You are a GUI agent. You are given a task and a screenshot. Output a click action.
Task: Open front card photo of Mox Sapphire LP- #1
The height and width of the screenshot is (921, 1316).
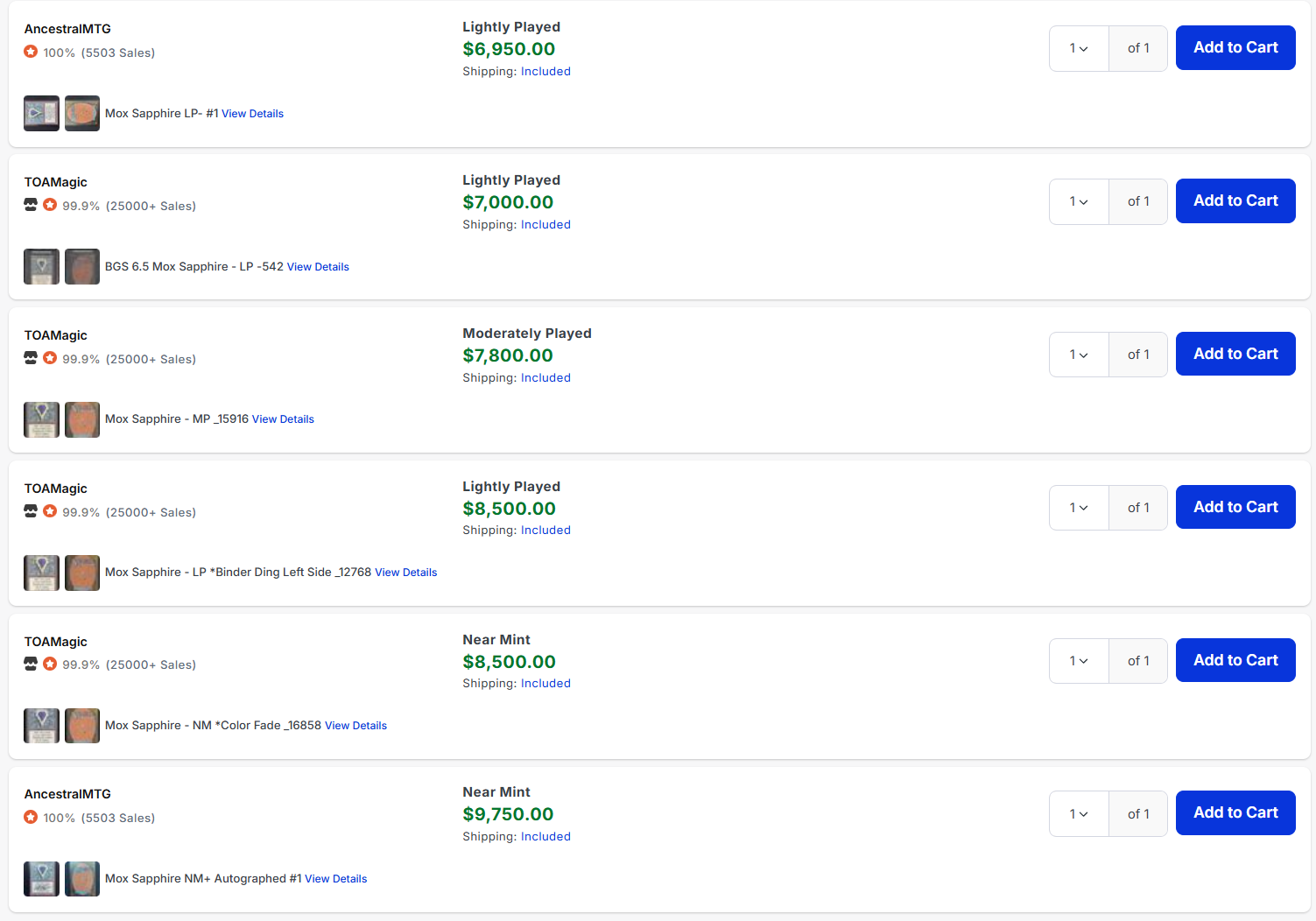click(41, 113)
